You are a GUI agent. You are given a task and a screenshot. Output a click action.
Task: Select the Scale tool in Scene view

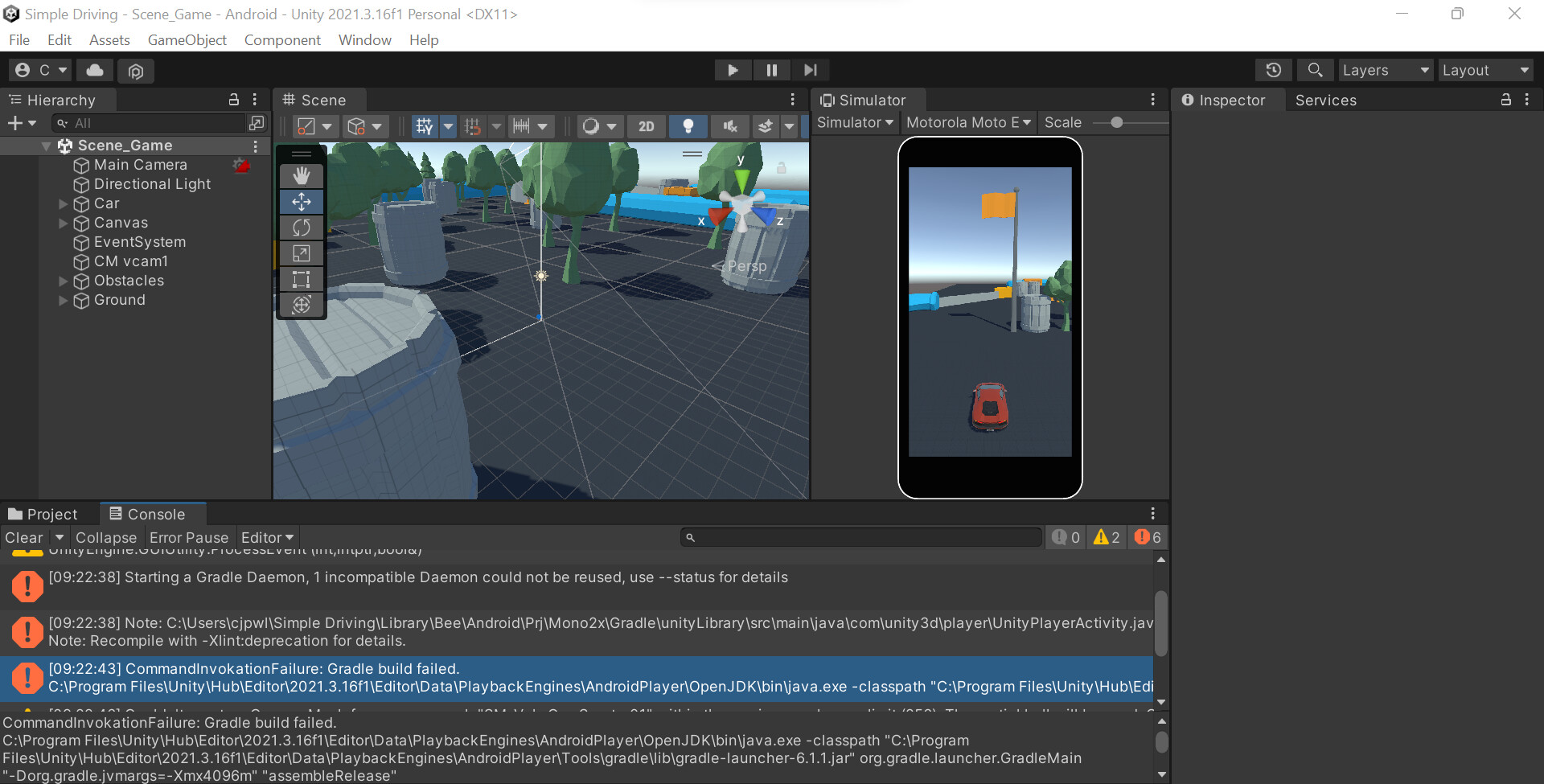tap(302, 253)
